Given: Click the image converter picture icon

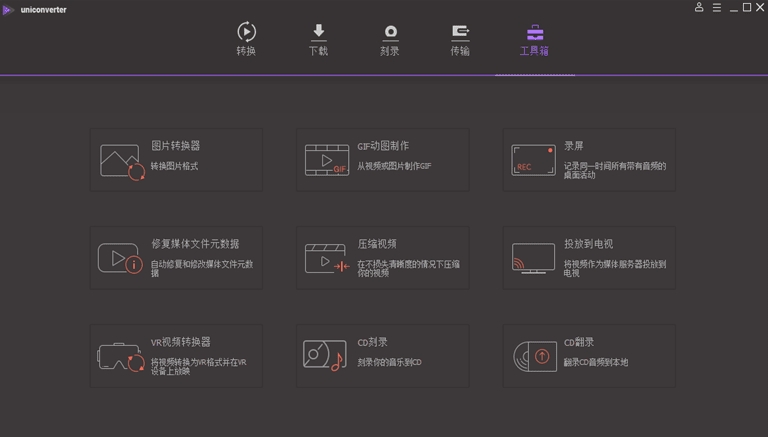Looking at the screenshot, I should 122,162.
